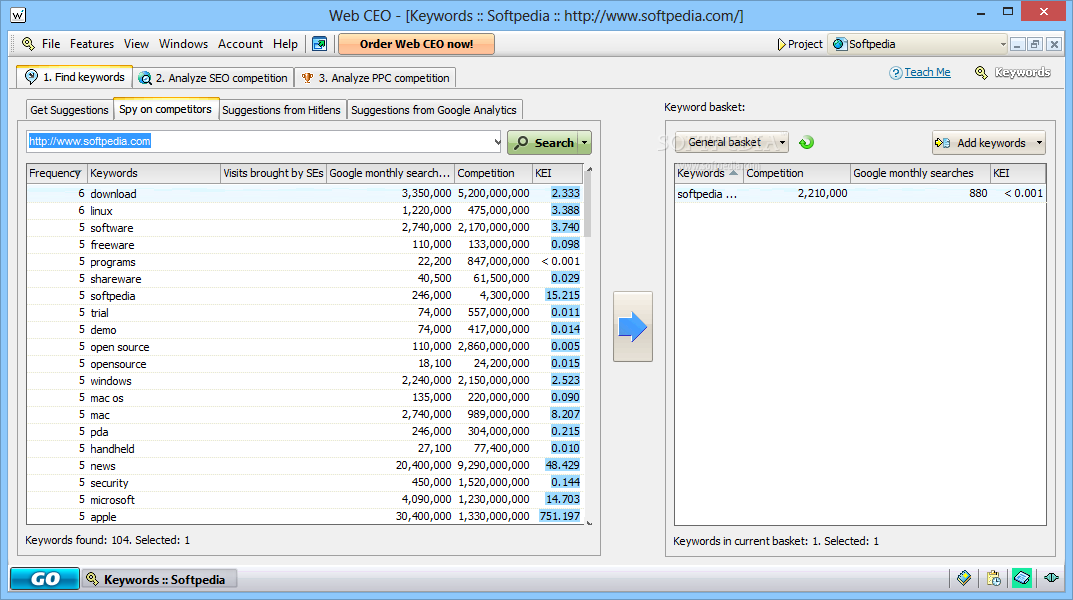Select the 'download' keyword row

pos(305,194)
